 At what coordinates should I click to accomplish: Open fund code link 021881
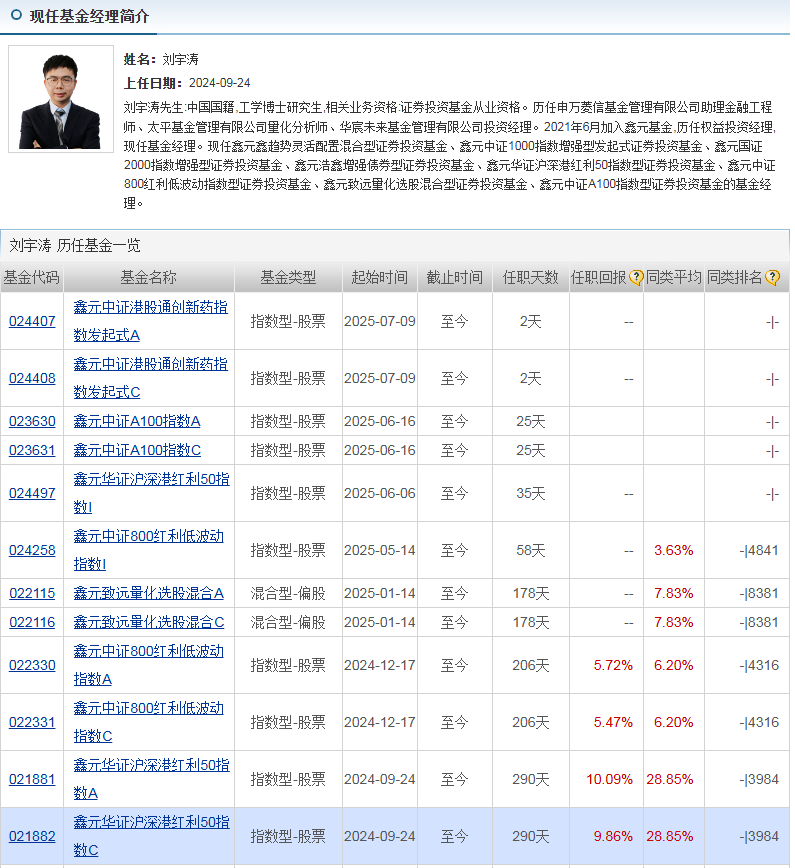pyautogui.click(x=32, y=779)
